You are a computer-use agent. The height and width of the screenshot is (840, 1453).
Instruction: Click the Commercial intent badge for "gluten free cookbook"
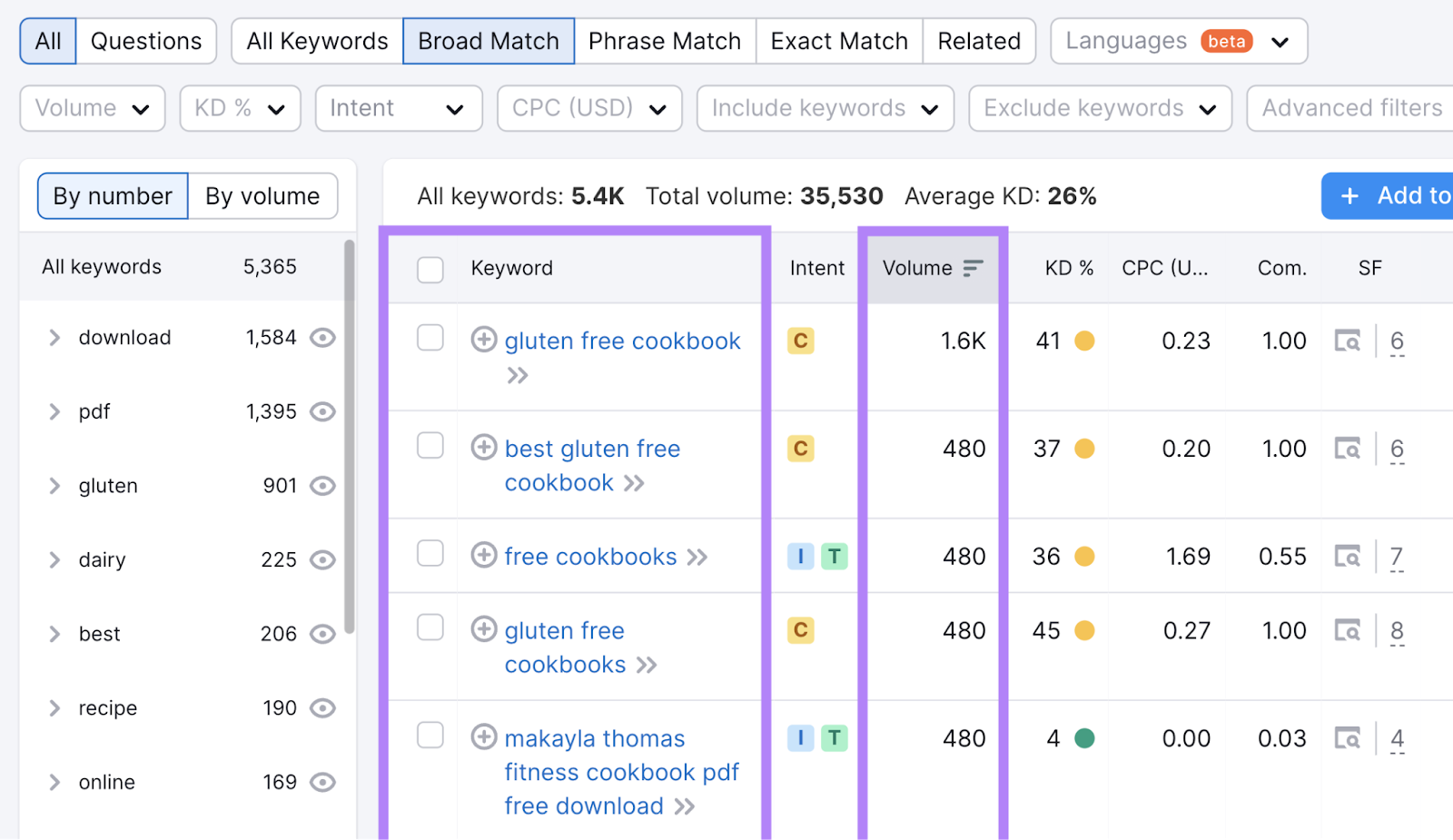coord(800,341)
